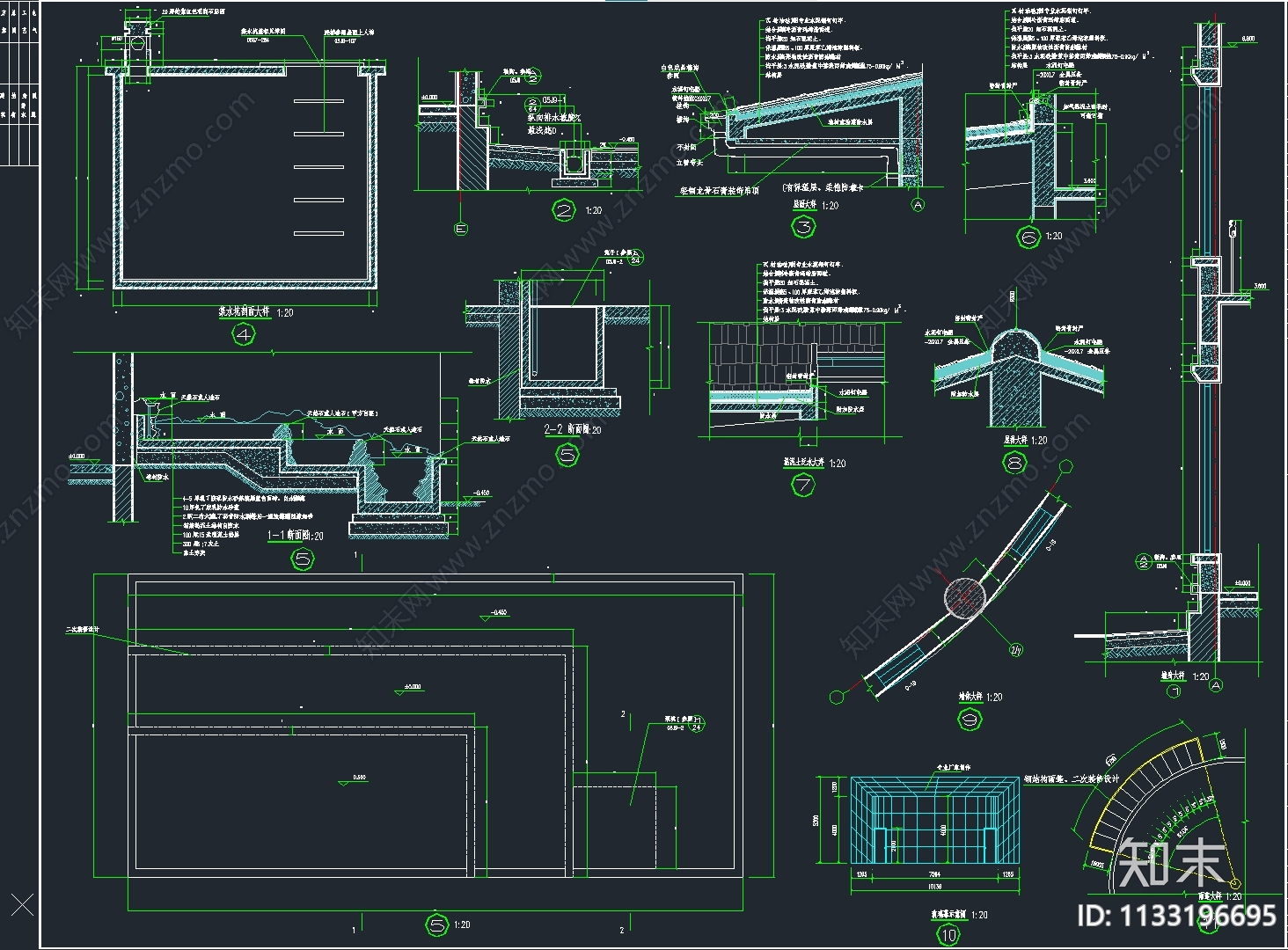This screenshot has width=1288, height=950.
Task: Select the 钢结构面装、二次装修设计 note
Action: (1072, 779)
